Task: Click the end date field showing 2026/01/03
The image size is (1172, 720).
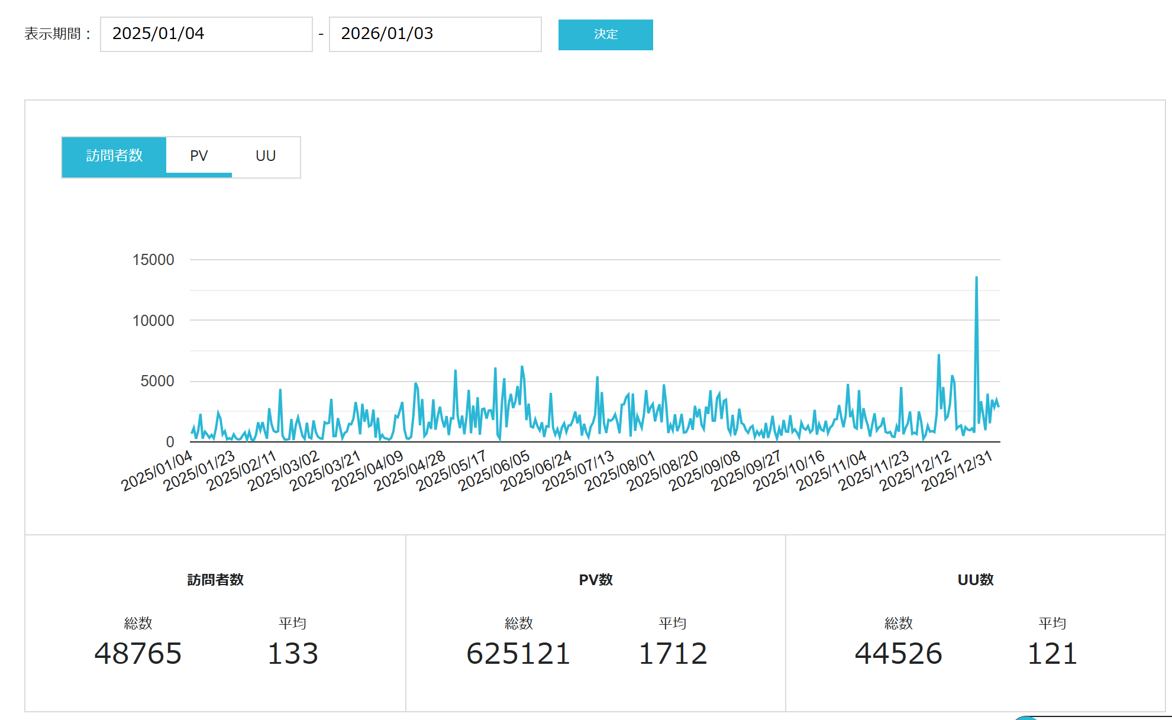Action: point(435,34)
